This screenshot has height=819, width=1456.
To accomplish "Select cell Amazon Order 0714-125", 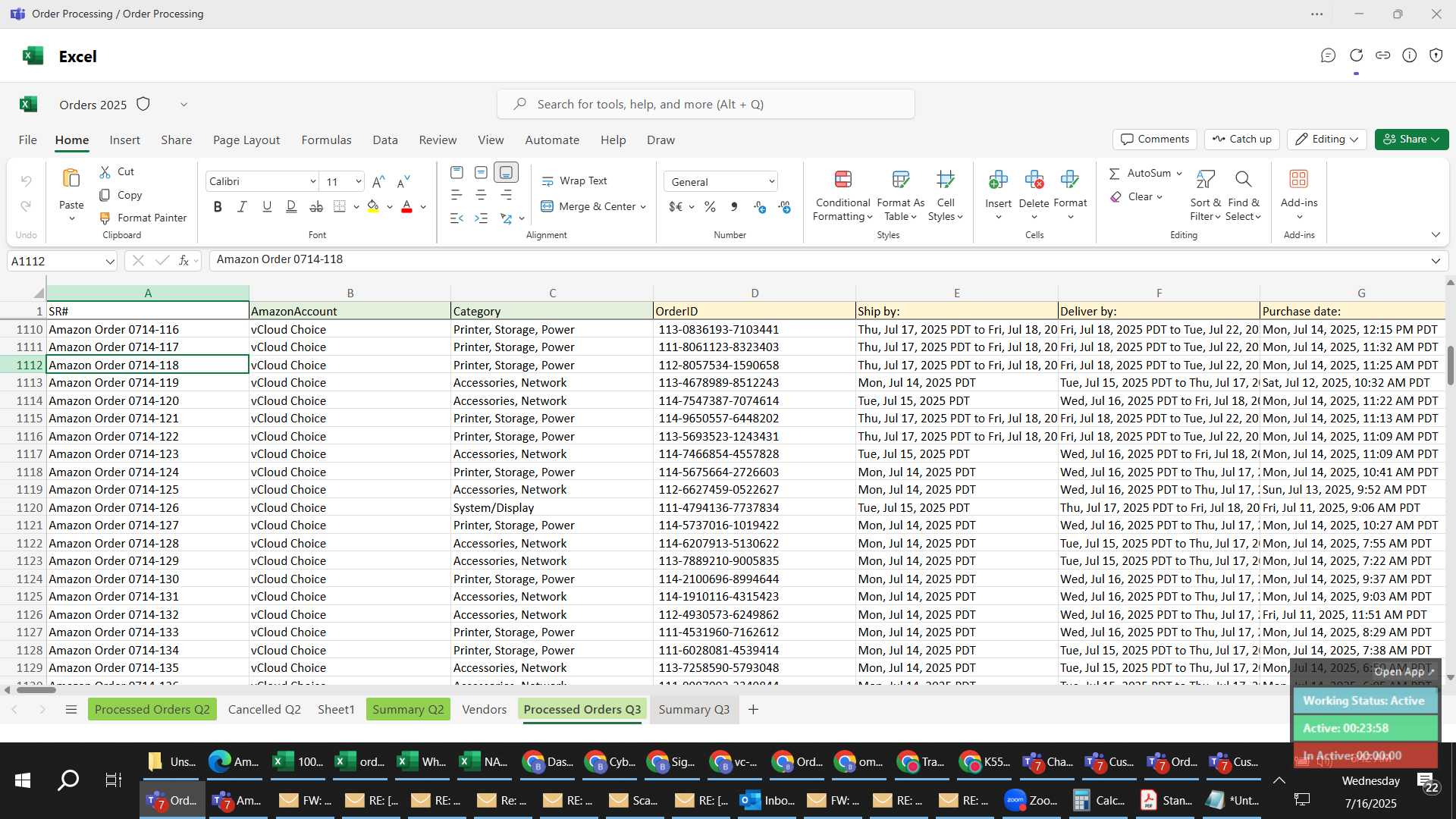I will (148, 489).
